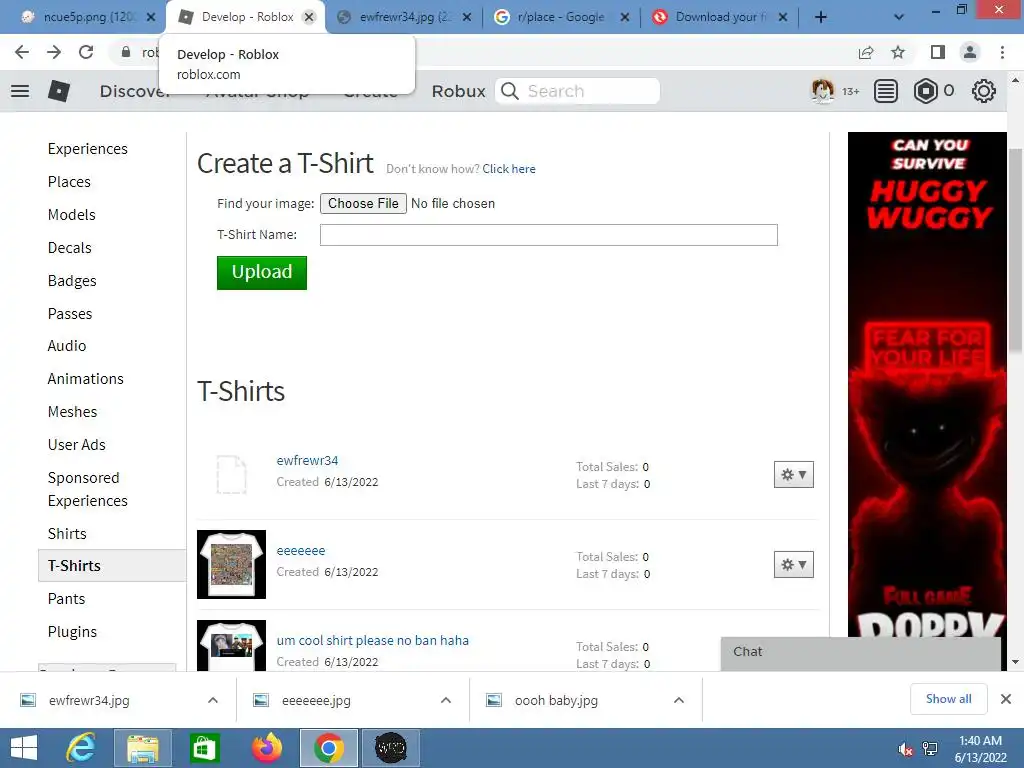Image resolution: width=1024 pixels, height=768 pixels.
Task: Launch Firefox from taskbar
Action: [x=266, y=748]
